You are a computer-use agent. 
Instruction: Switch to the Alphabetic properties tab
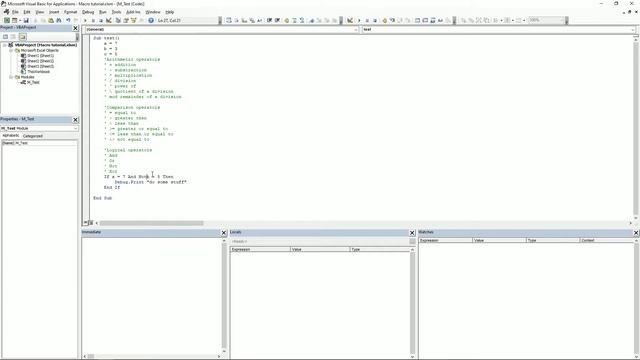click(x=11, y=136)
